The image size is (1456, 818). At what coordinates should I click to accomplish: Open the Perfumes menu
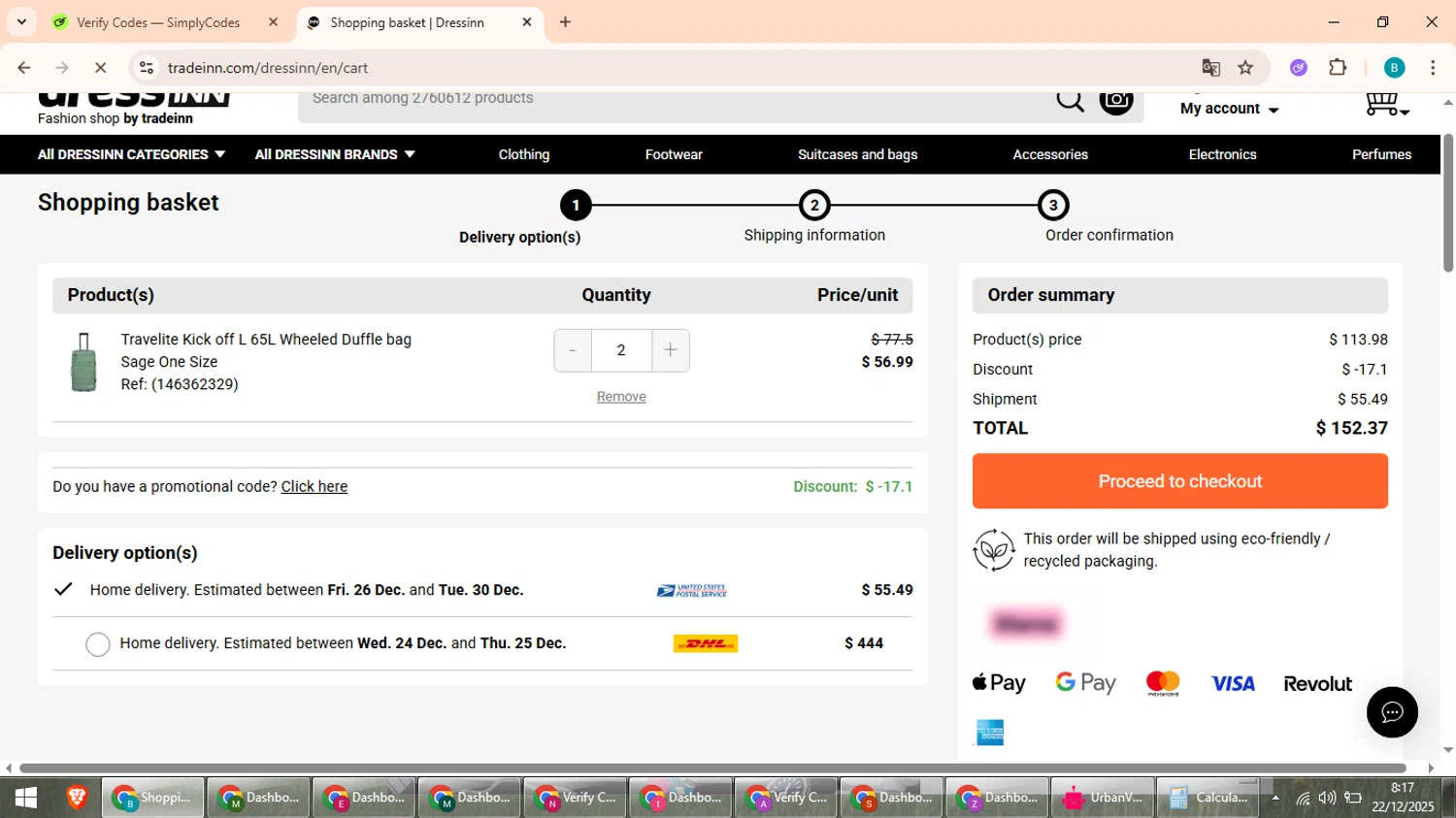pyautogui.click(x=1381, y=154)
